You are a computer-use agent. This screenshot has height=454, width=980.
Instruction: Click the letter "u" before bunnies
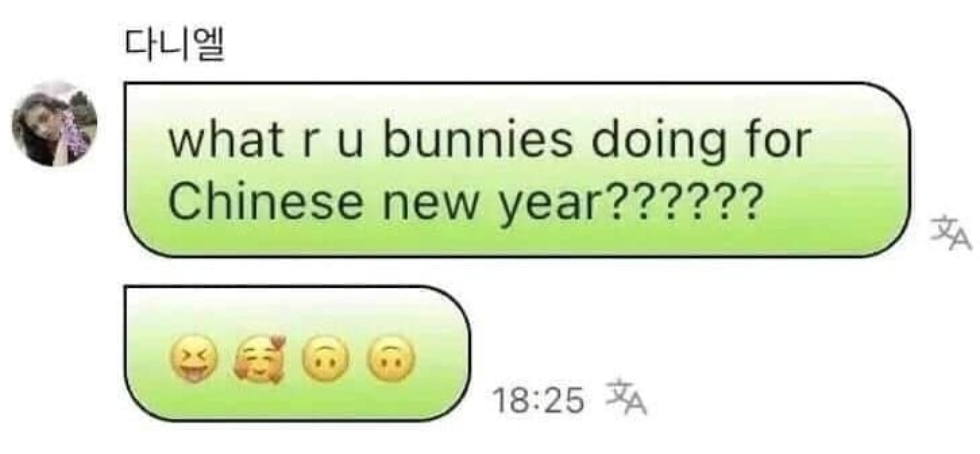(x=351, y=146)
